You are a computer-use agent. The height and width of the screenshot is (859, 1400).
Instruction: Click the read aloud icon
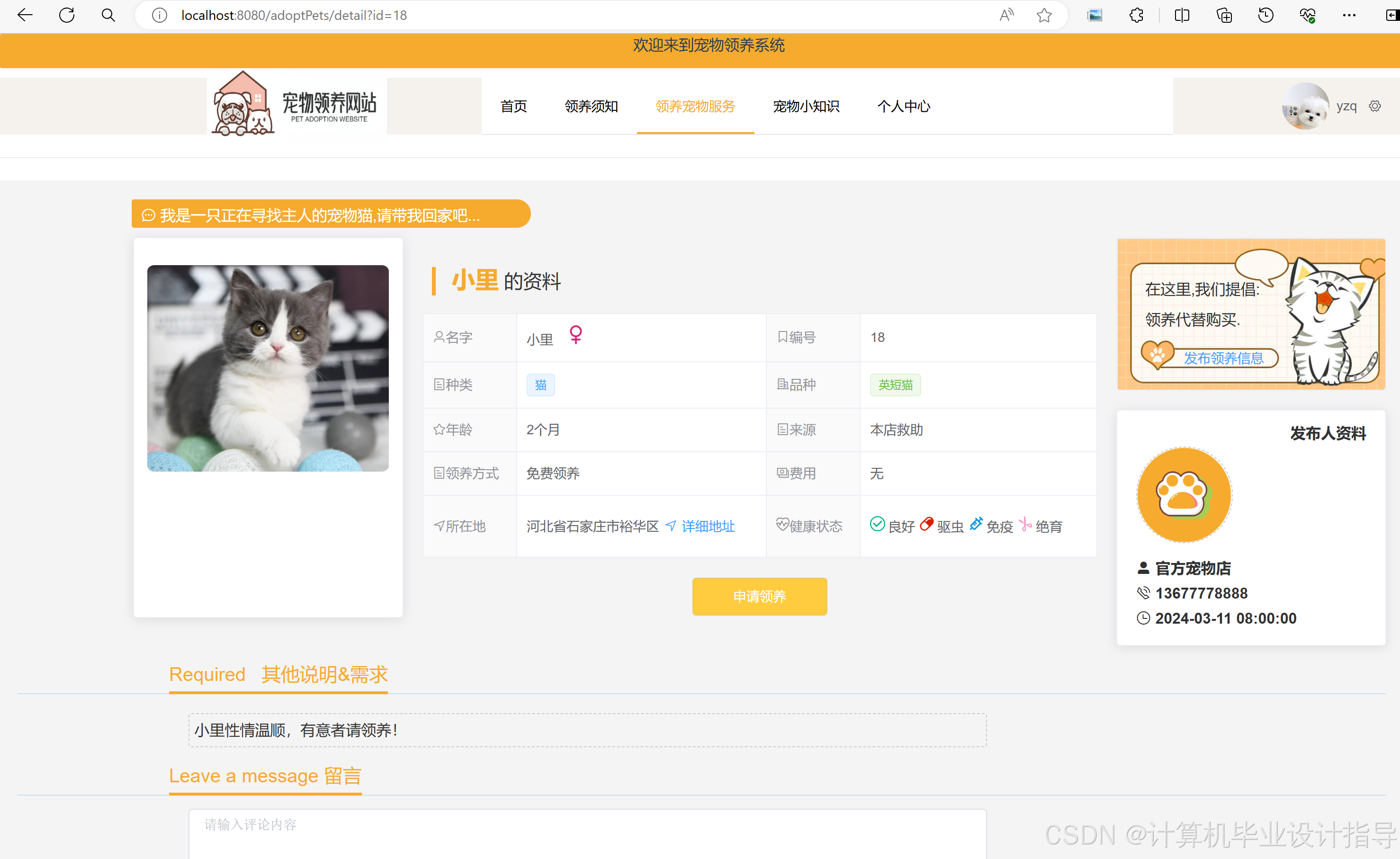[1006, 15]
